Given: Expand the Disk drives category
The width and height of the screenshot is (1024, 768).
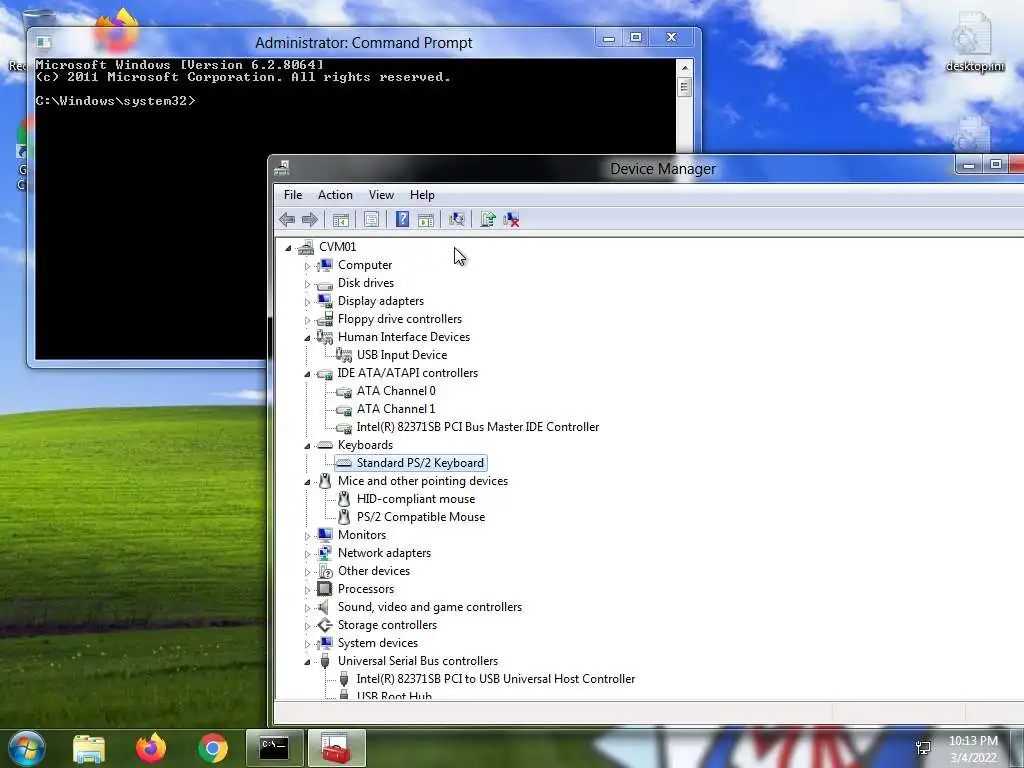Looking at the screenshot, I should [x=307, y=284].
